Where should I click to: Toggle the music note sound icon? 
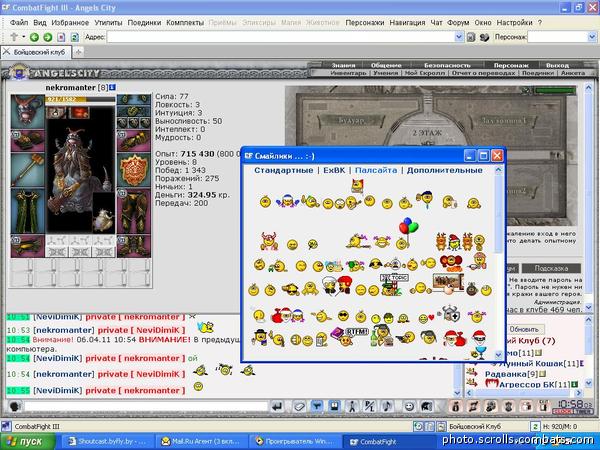[x=387, y=406]
